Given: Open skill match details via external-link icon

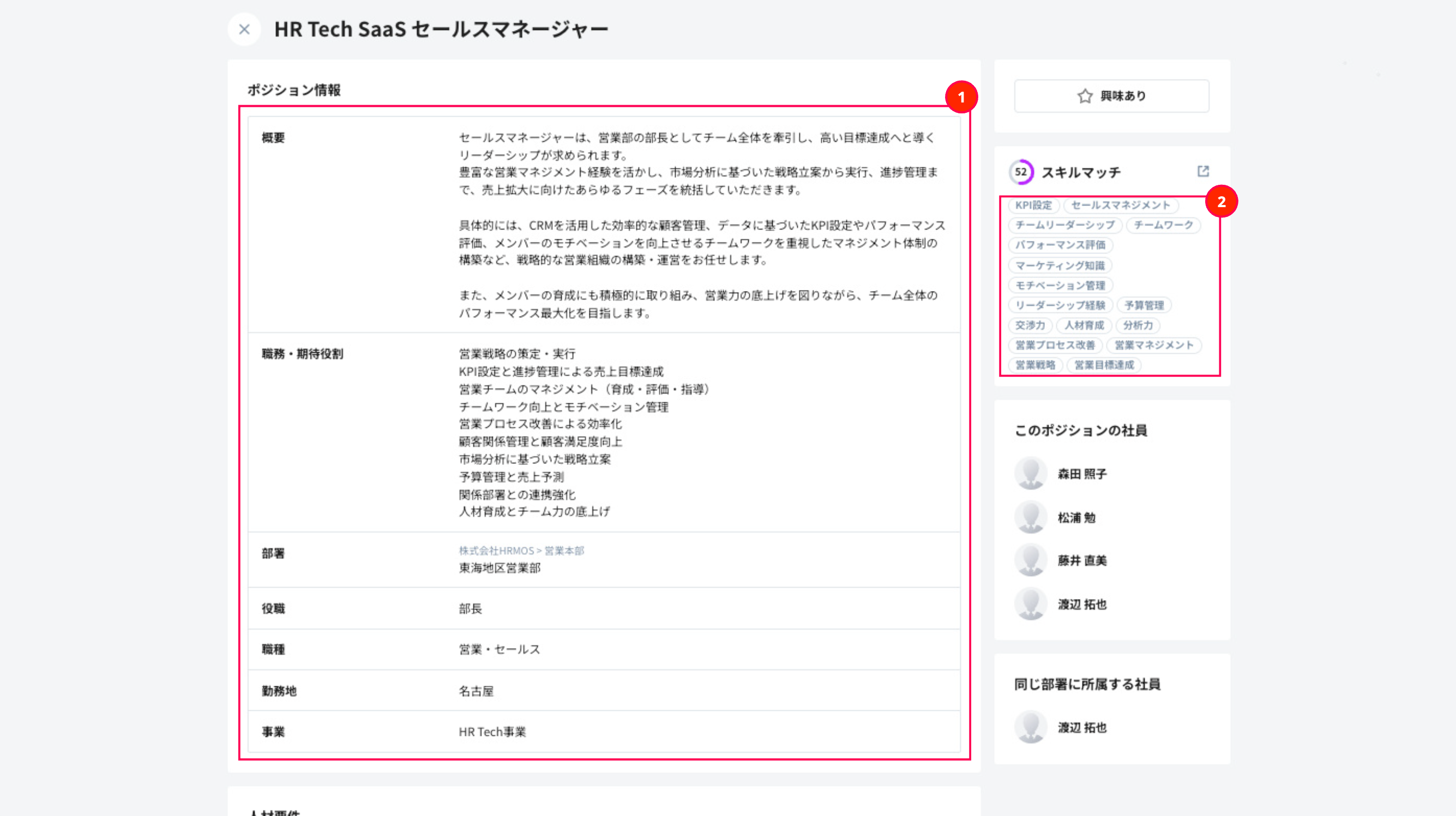Looking at the screenshot, I should click(1203, 171).
